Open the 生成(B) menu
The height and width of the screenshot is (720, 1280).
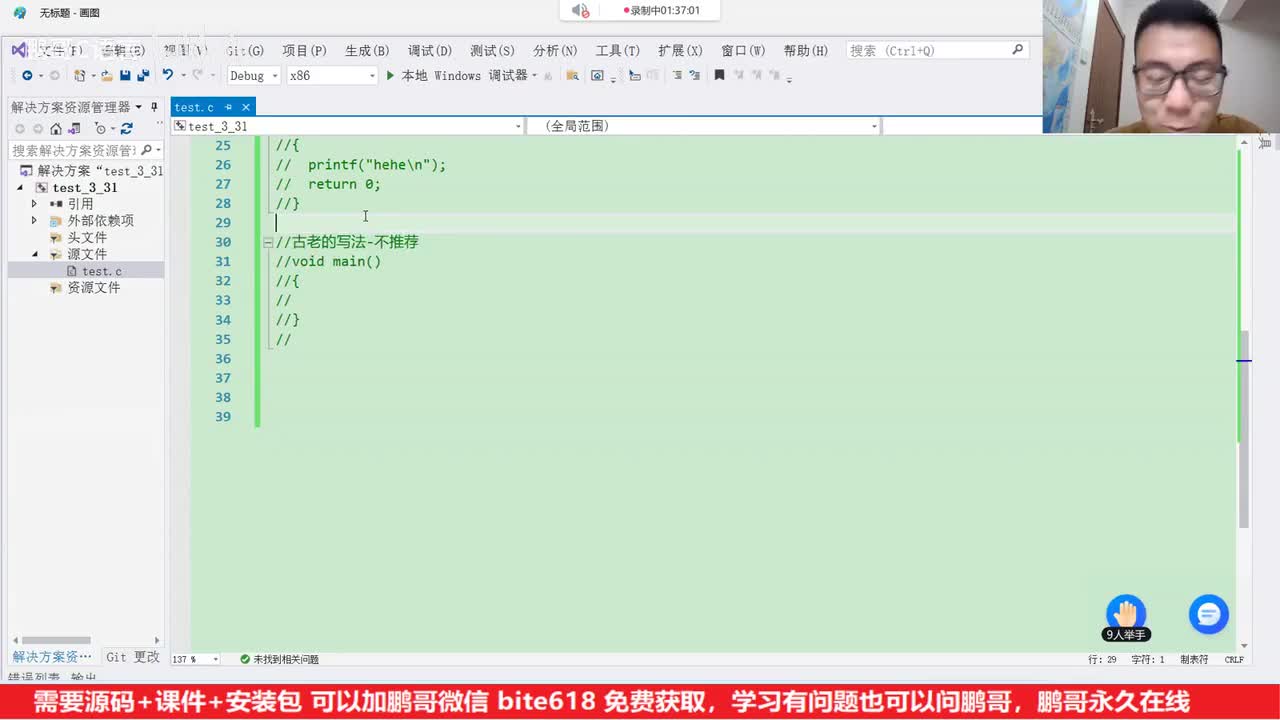point(367,50)
